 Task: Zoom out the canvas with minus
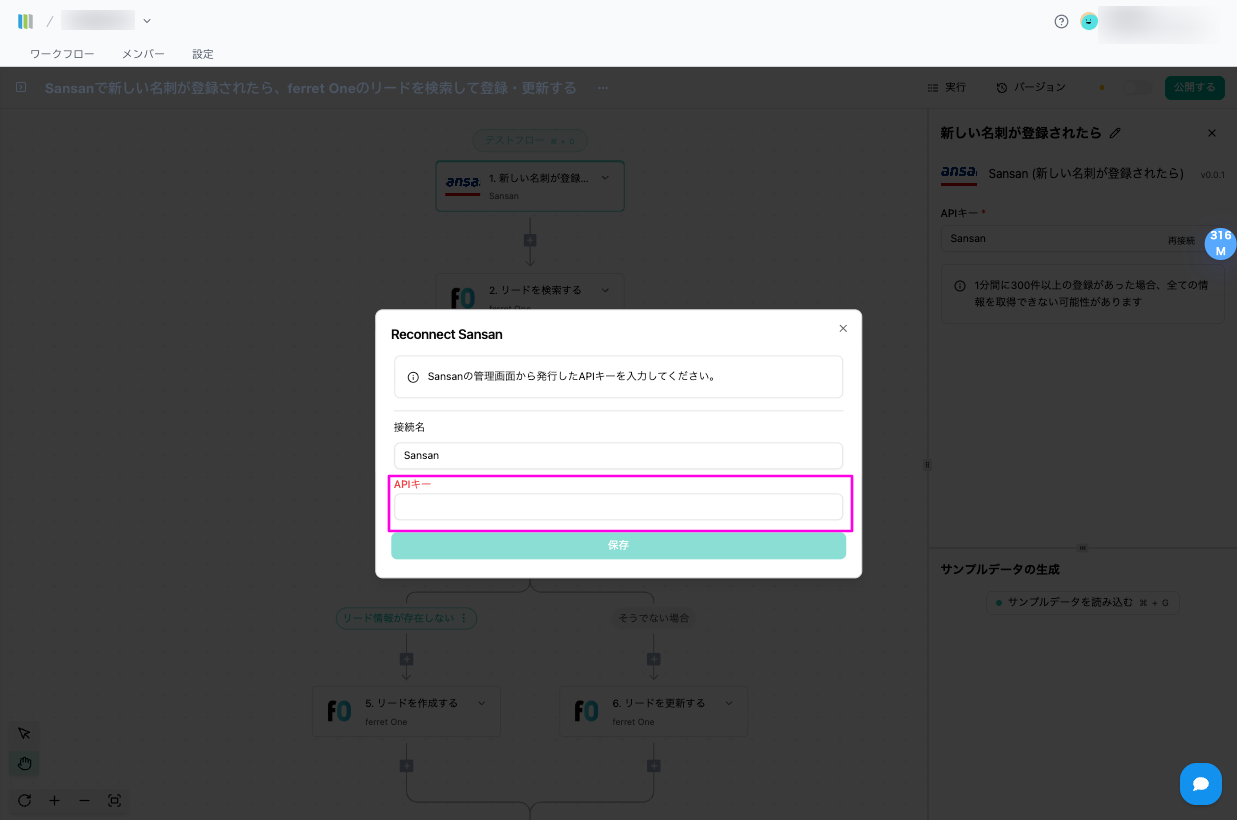pyautogui.click(x=84, y=800)
